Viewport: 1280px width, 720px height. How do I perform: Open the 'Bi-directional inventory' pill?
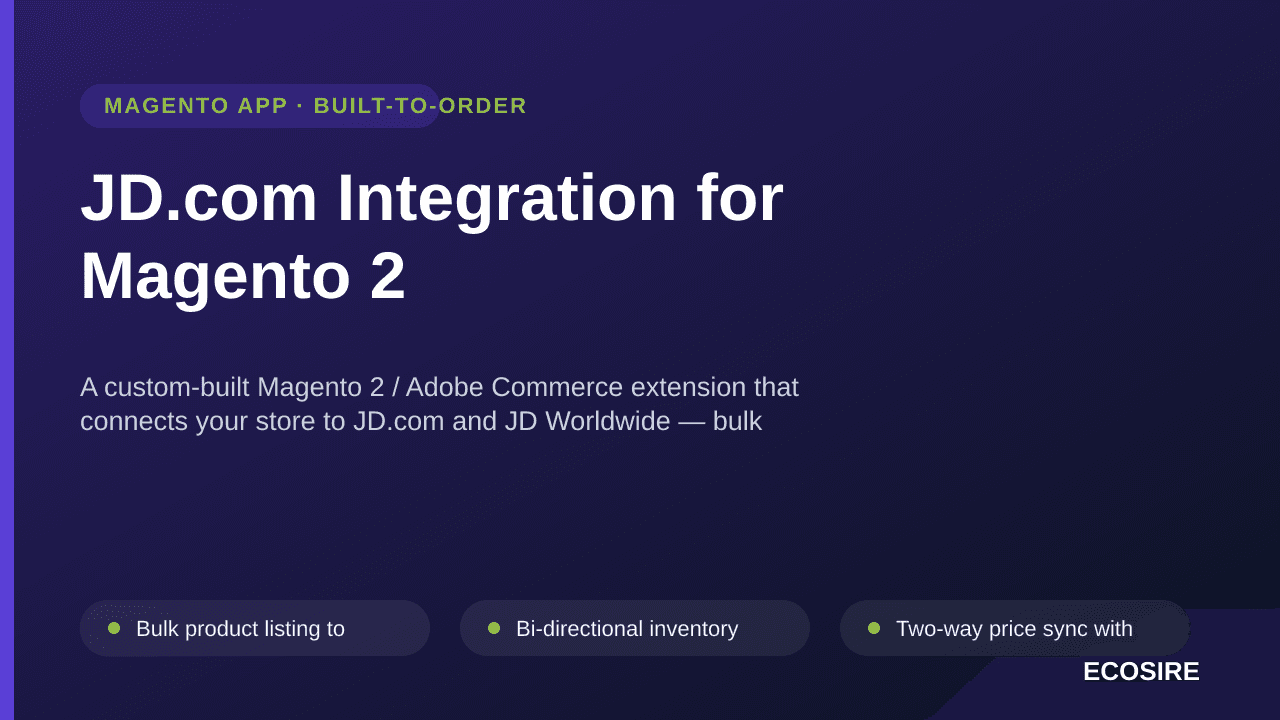click(635, 628)
